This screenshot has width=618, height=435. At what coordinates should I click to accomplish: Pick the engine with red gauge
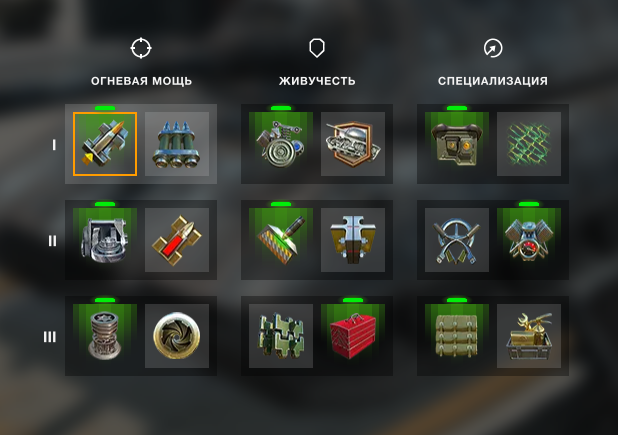(x=529, y=240)
